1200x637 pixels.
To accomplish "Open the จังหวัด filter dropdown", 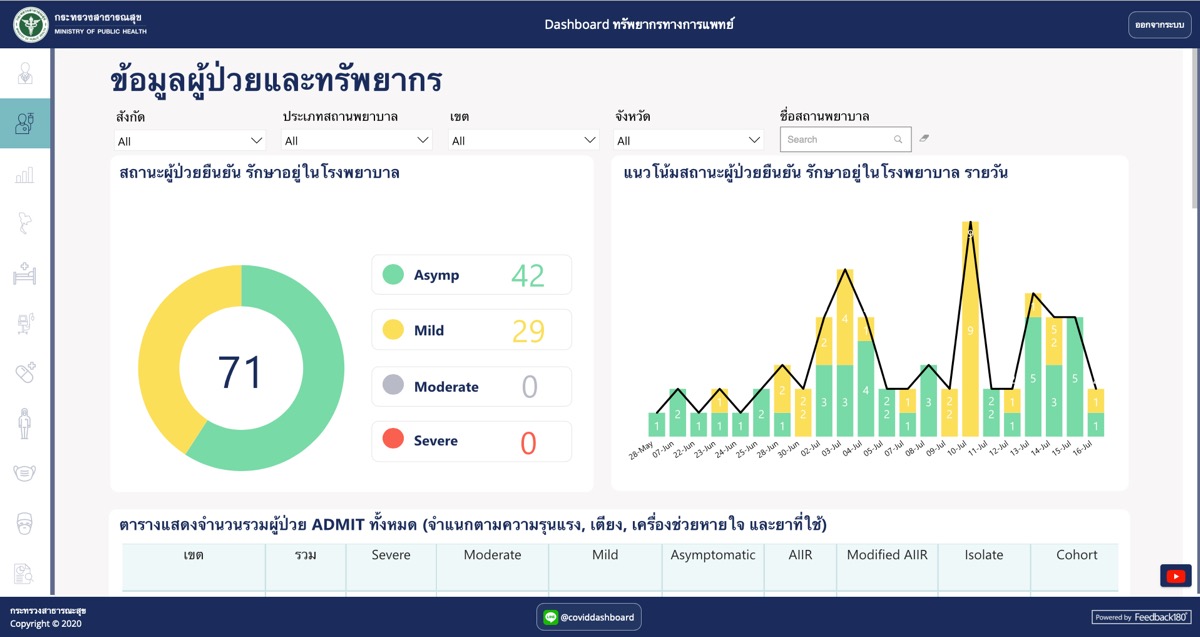I will tap(690, 141).
